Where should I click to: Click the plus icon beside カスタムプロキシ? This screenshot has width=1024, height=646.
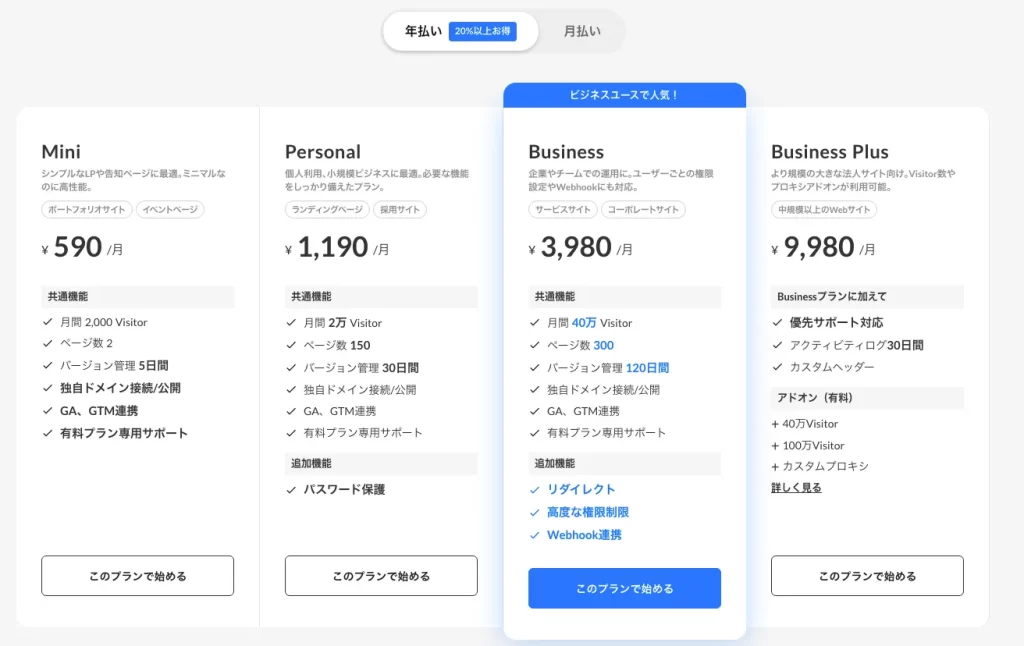775,467
